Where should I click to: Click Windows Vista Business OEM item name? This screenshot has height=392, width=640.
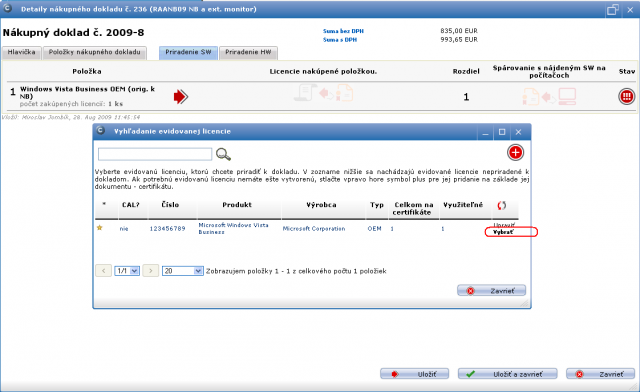click(87, 93)
